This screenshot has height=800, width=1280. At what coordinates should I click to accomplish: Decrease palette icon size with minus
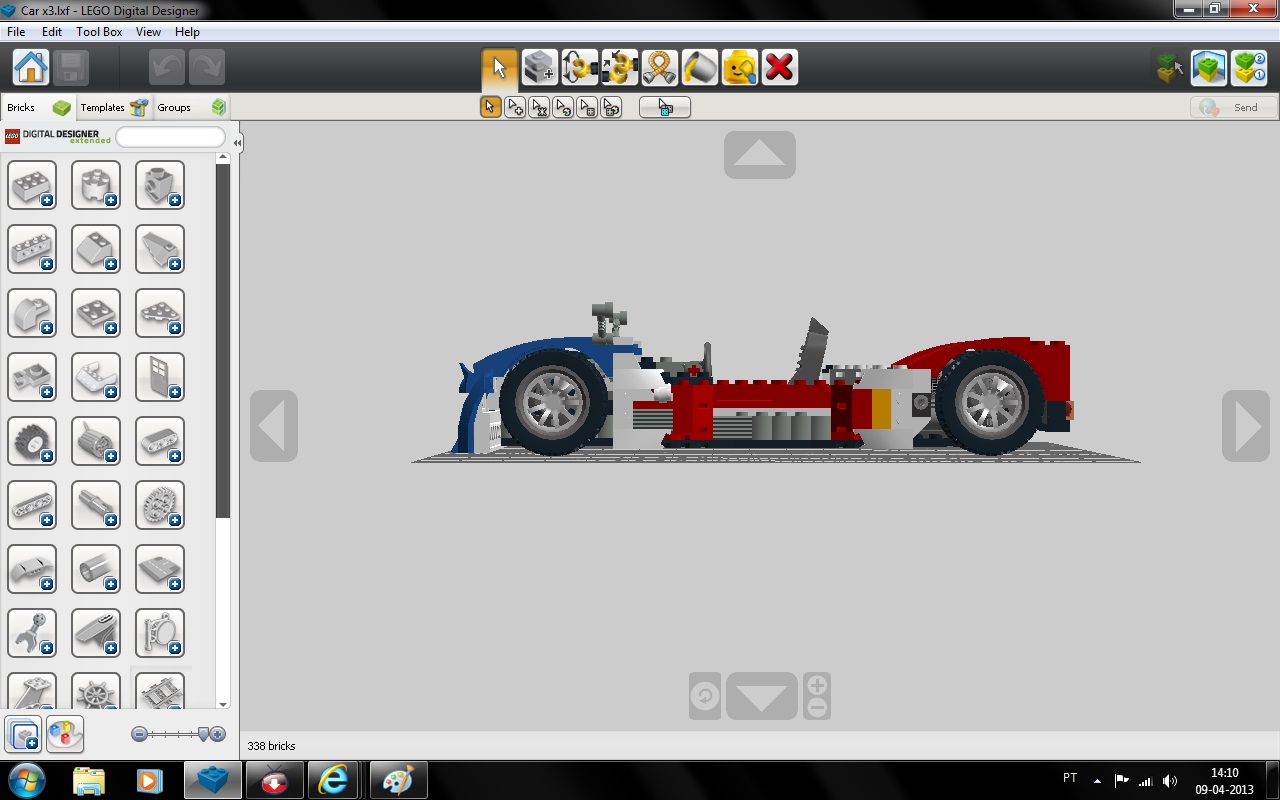coord(139,734)
